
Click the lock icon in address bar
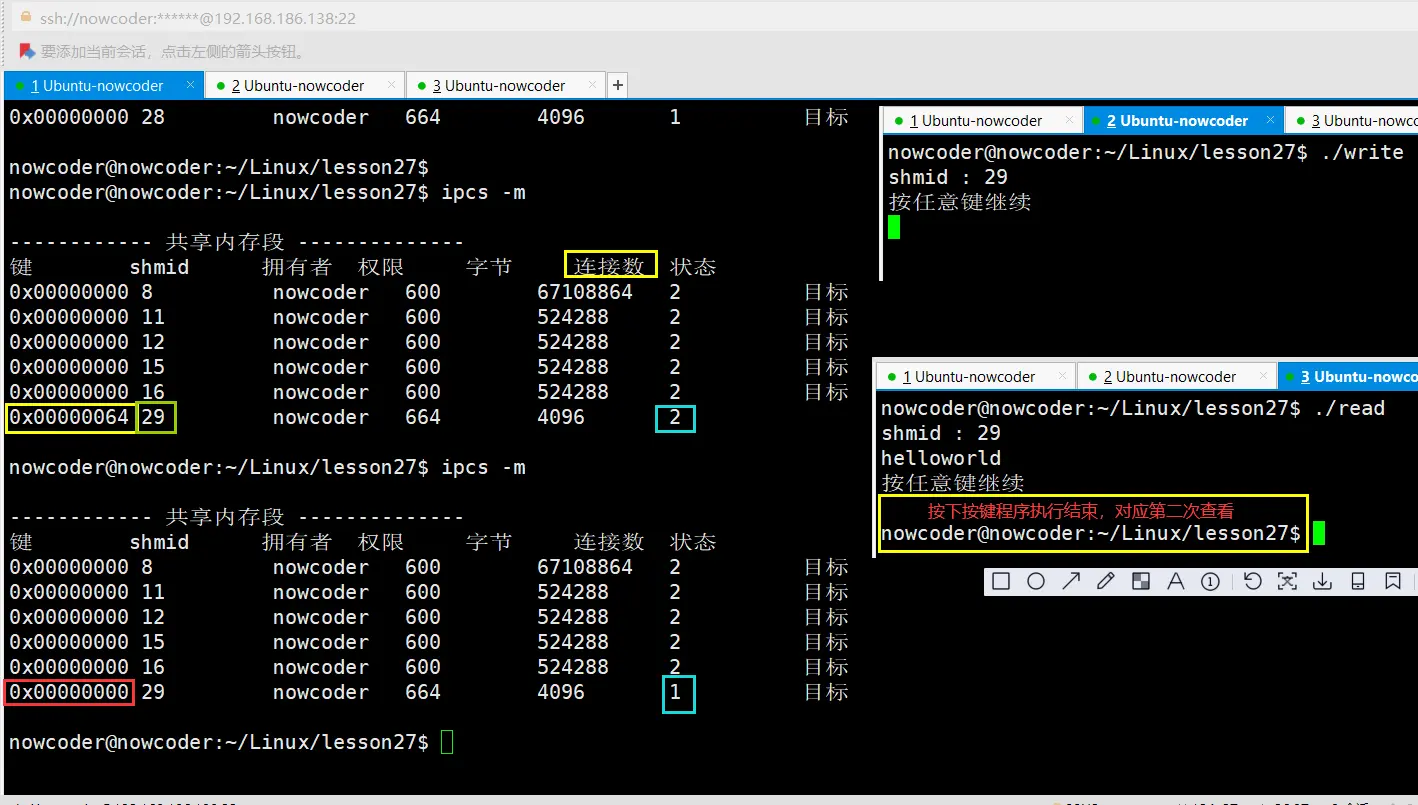(25, 18)
